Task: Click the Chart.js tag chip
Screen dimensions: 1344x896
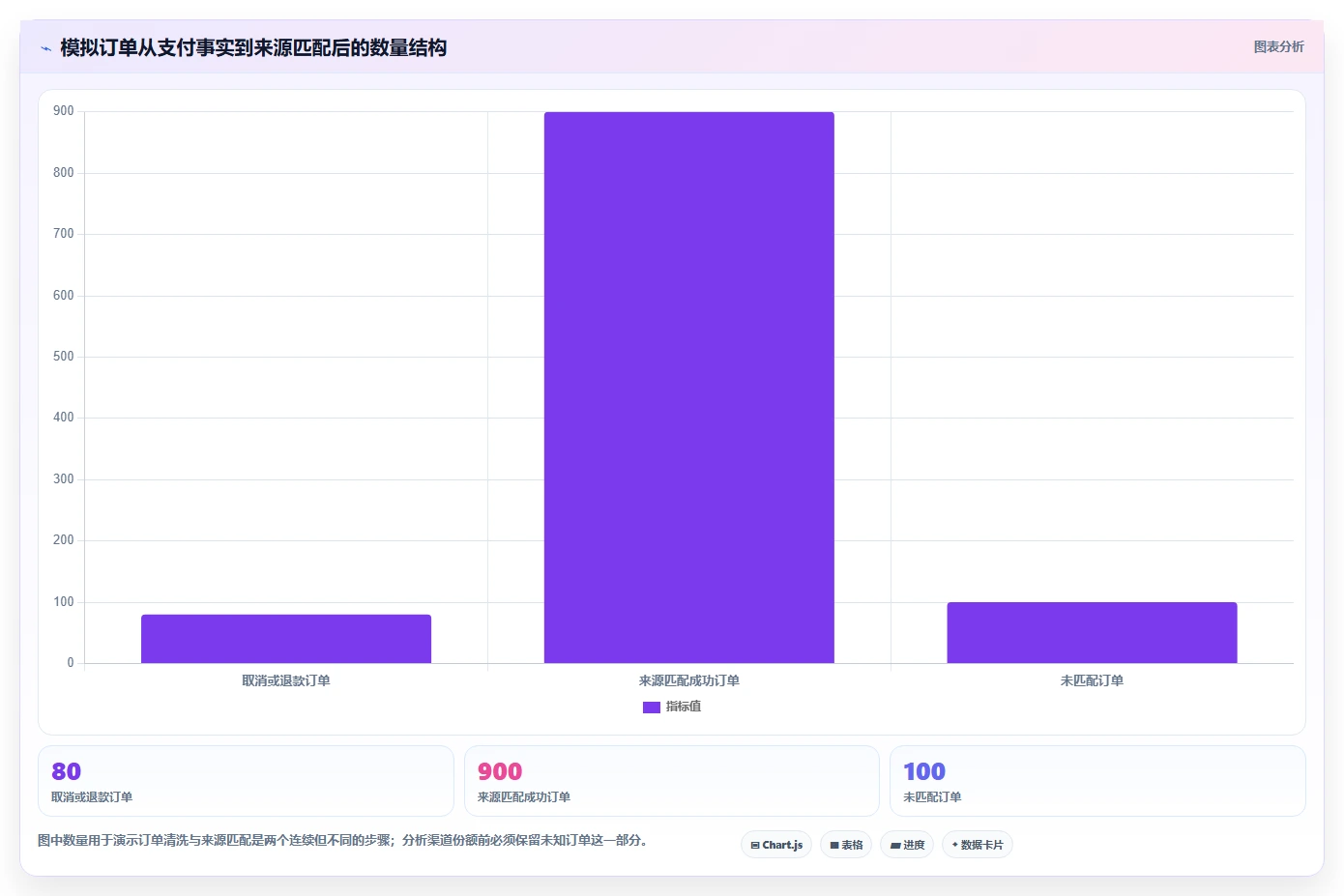Action: pyautogui.click(x=776, y=845)
